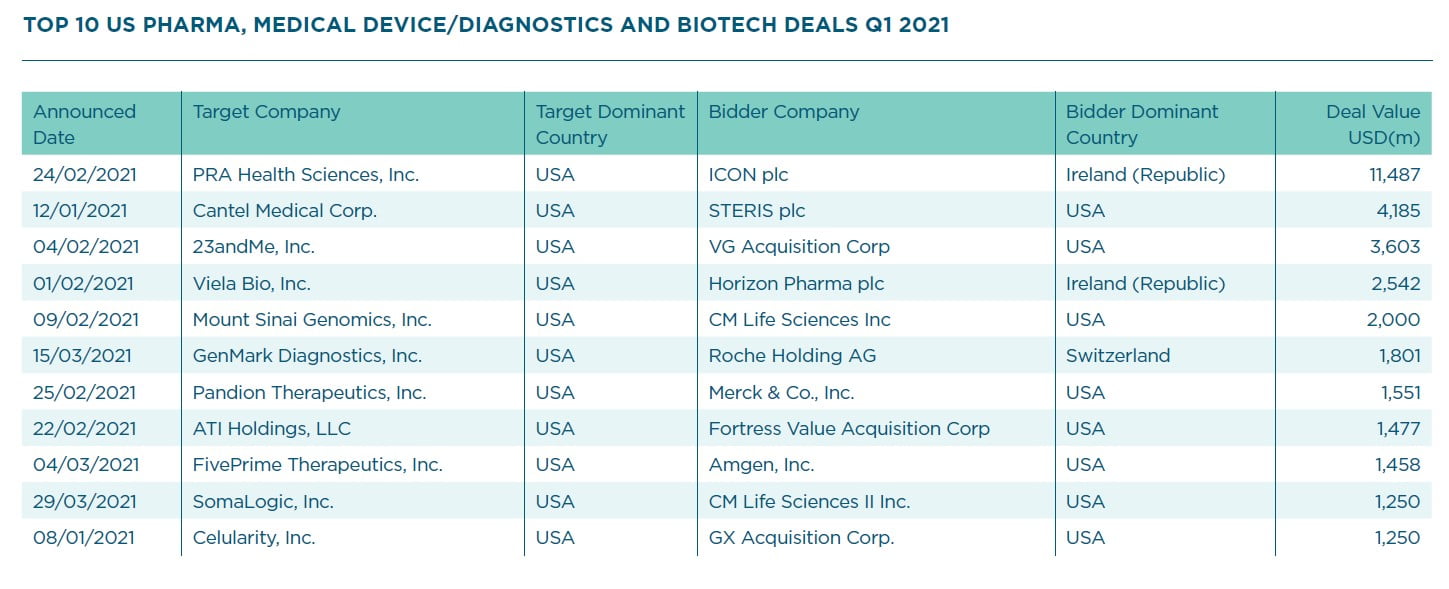Select the Merck & Co., Inc. cell

click(781, 393)
